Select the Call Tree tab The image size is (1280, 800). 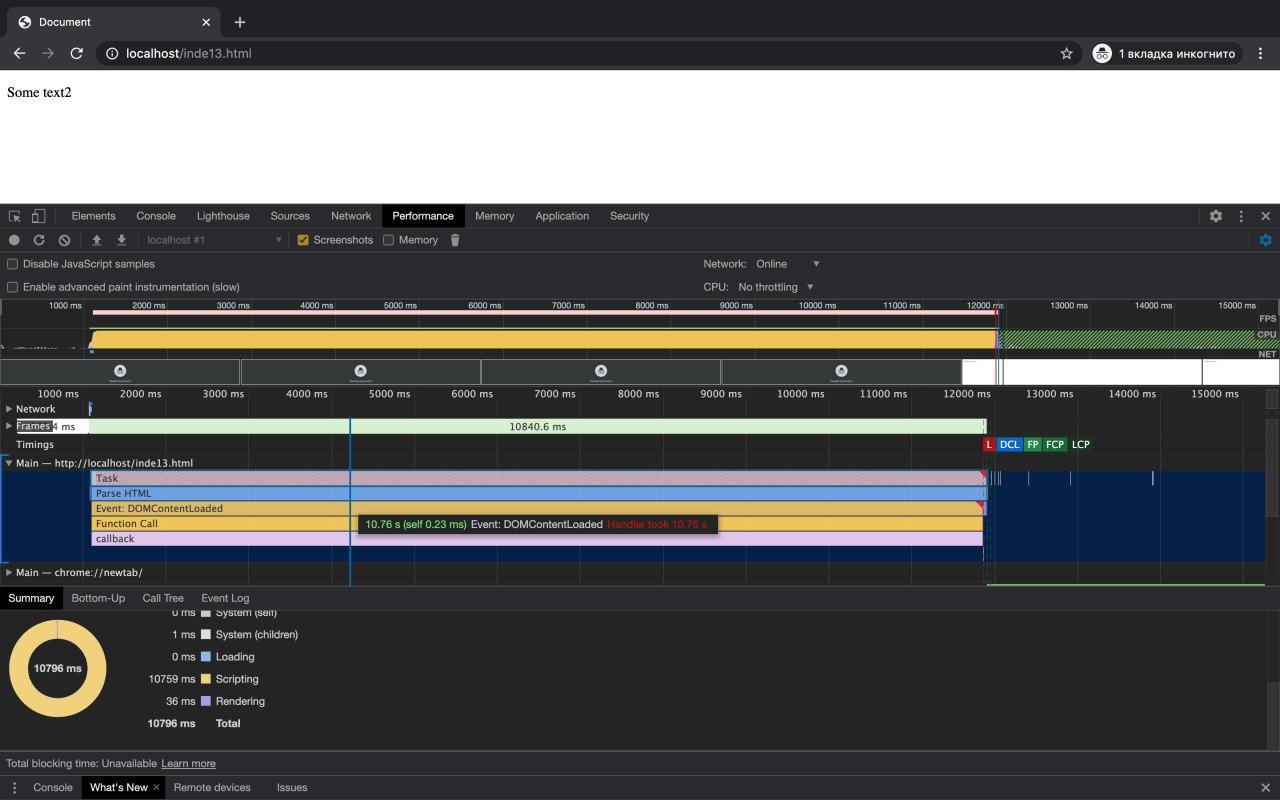click(x=163, y=598)
